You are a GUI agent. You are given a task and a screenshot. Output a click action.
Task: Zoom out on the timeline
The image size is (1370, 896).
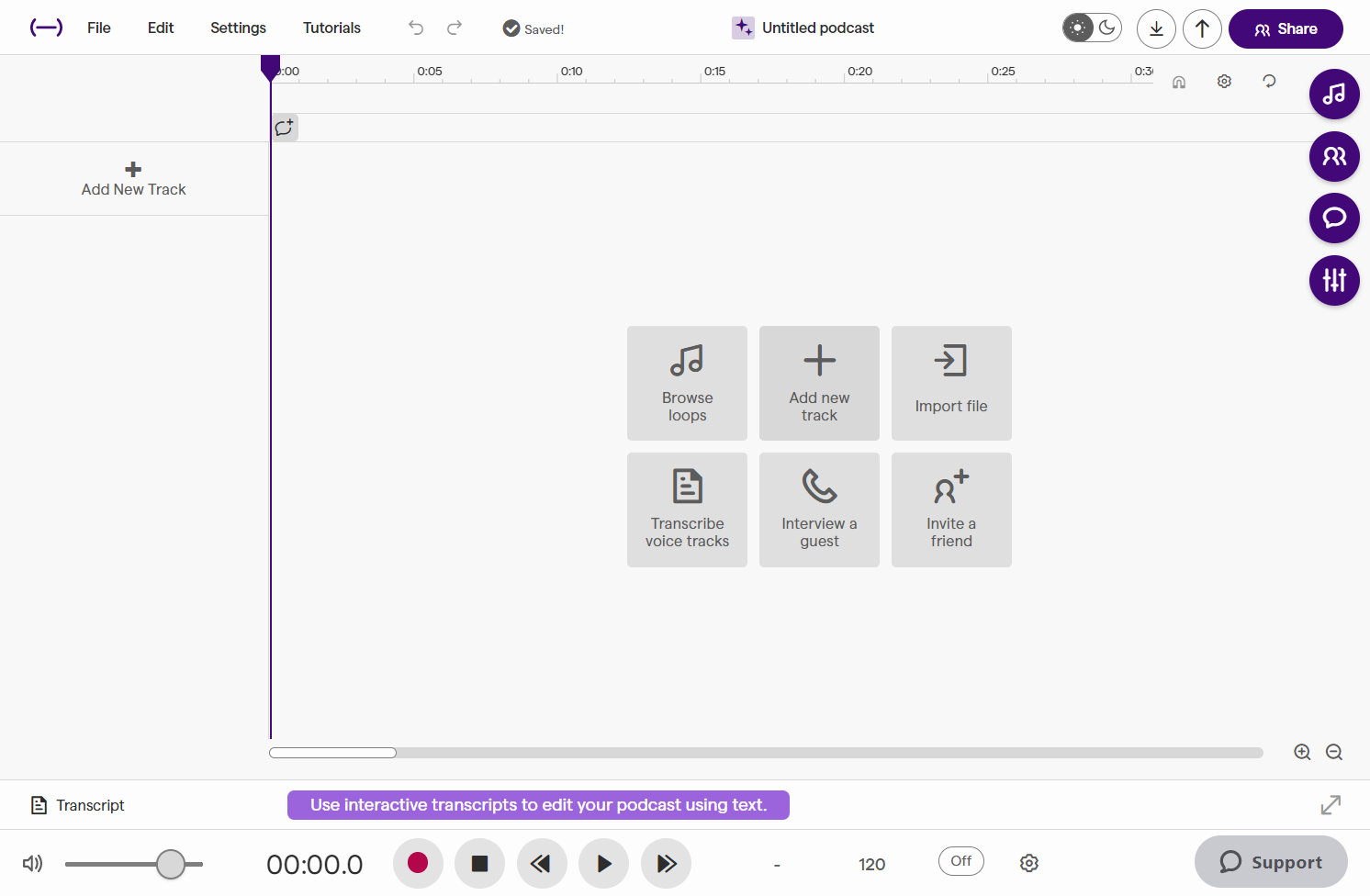click(x=1334, y=752)
